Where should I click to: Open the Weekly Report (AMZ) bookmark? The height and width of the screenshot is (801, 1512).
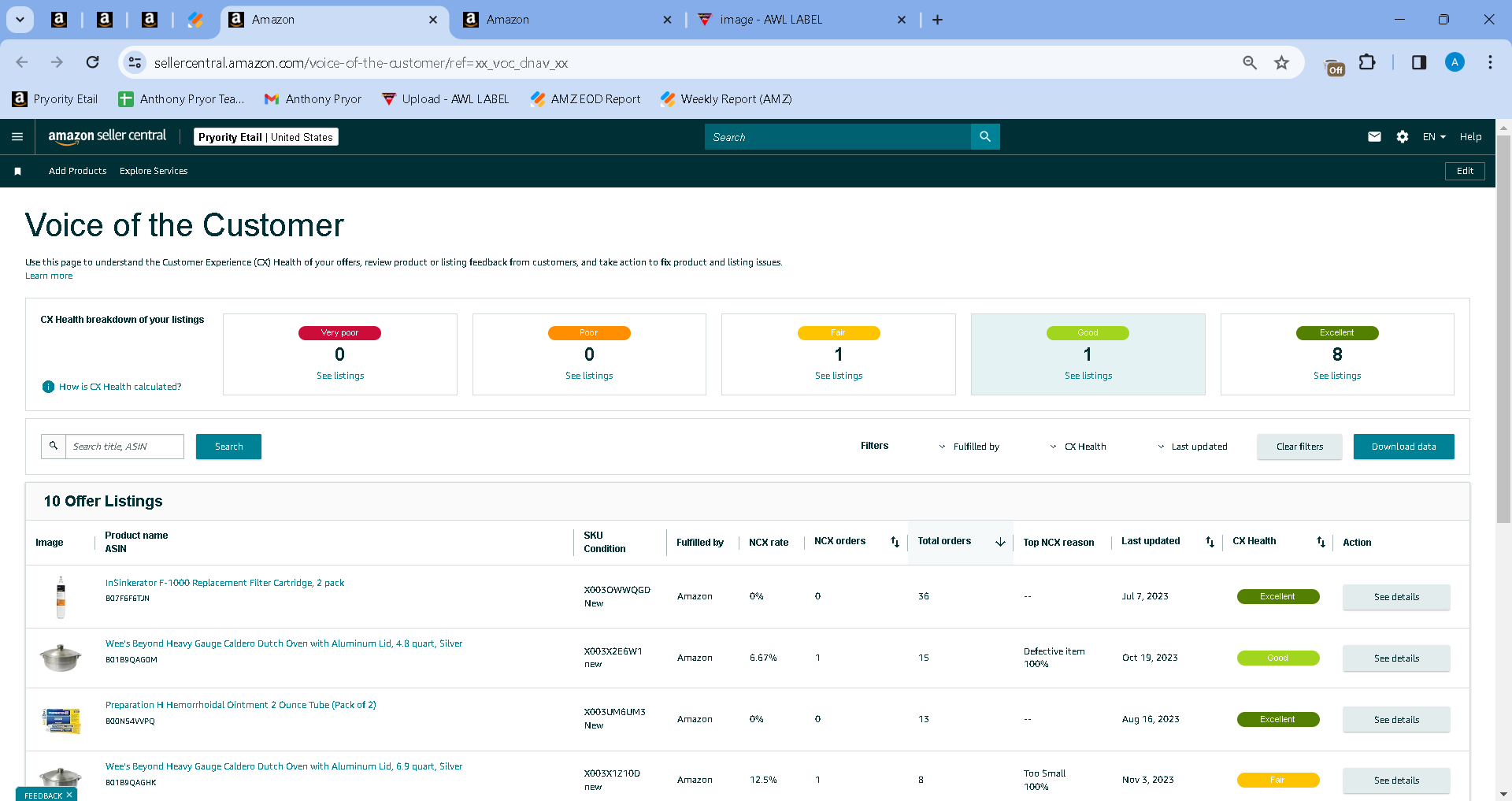tap(726, 99)
